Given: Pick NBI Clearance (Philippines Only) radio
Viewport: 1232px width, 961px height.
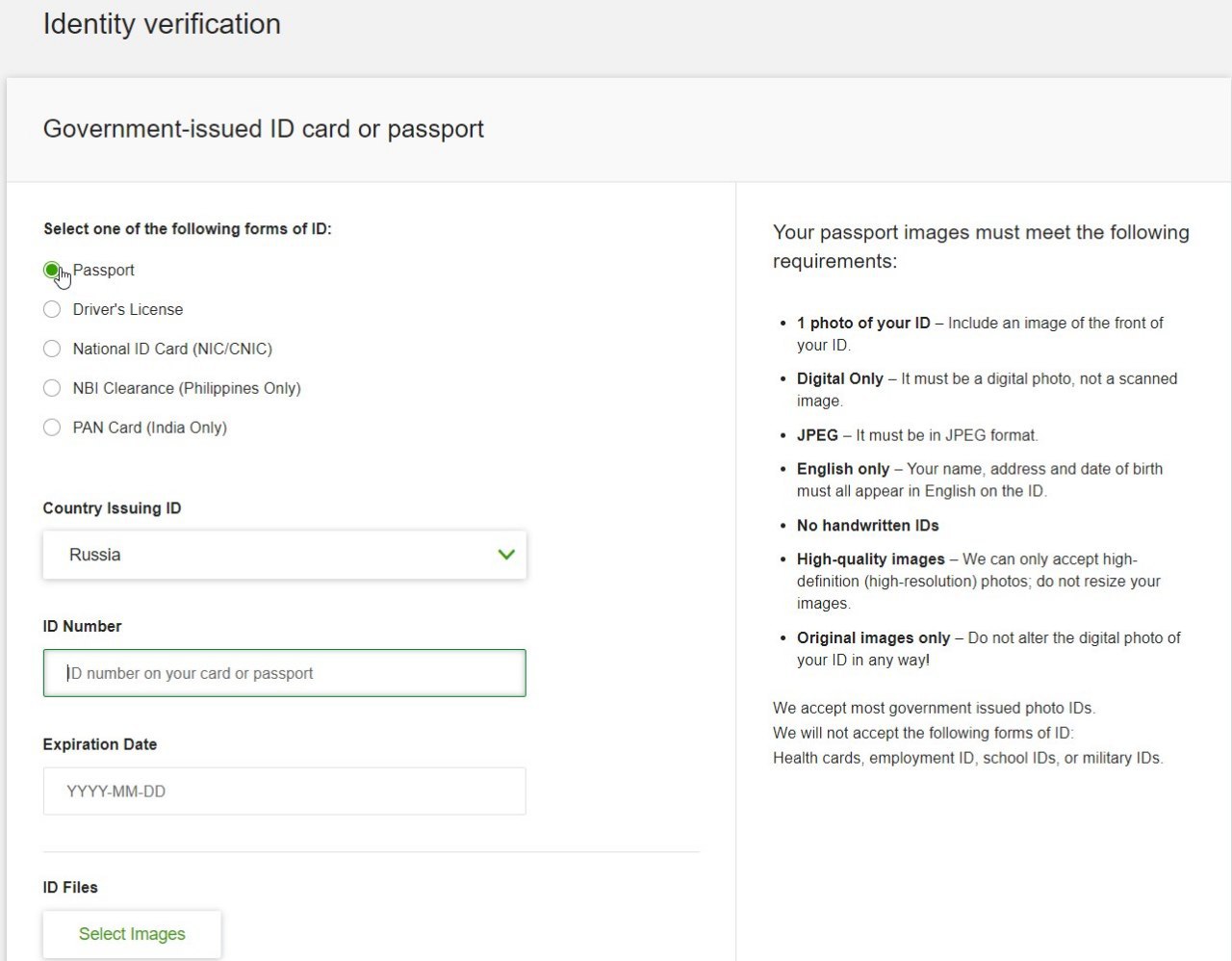Looking at the screenshot, I should [52, 388].
